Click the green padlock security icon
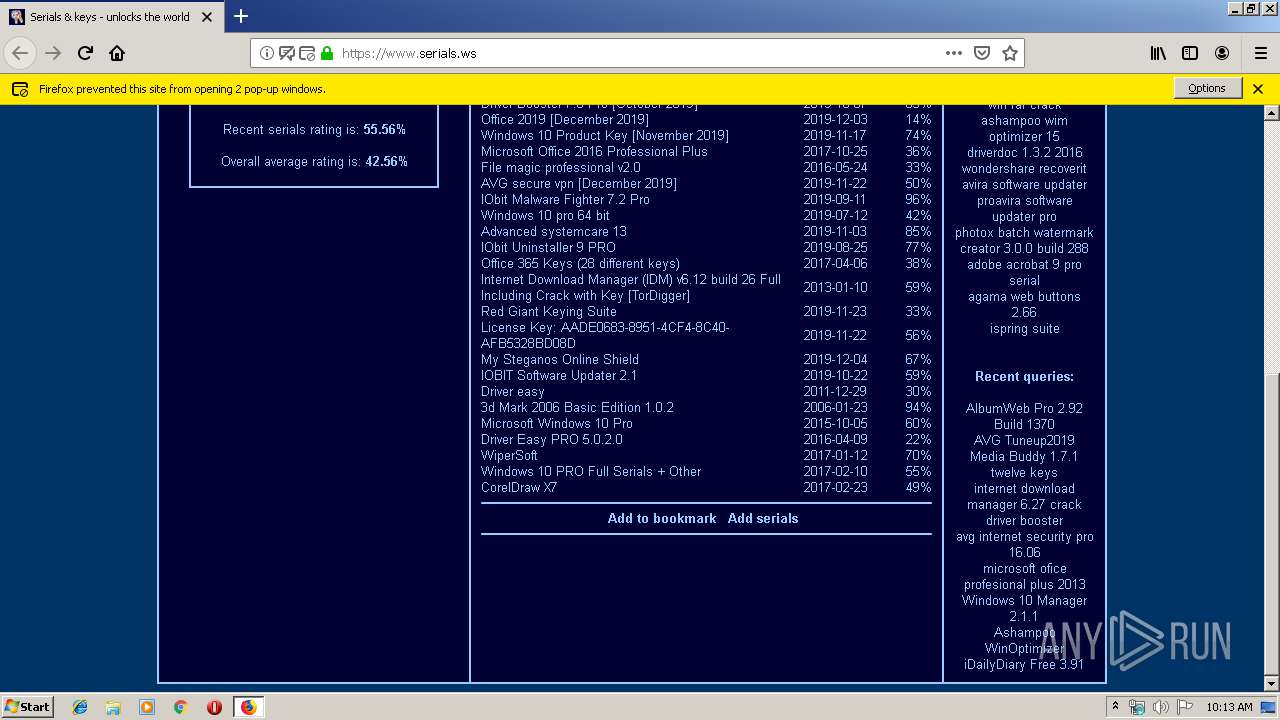This screenshot has height=720, width=1280. pos(326,53)
